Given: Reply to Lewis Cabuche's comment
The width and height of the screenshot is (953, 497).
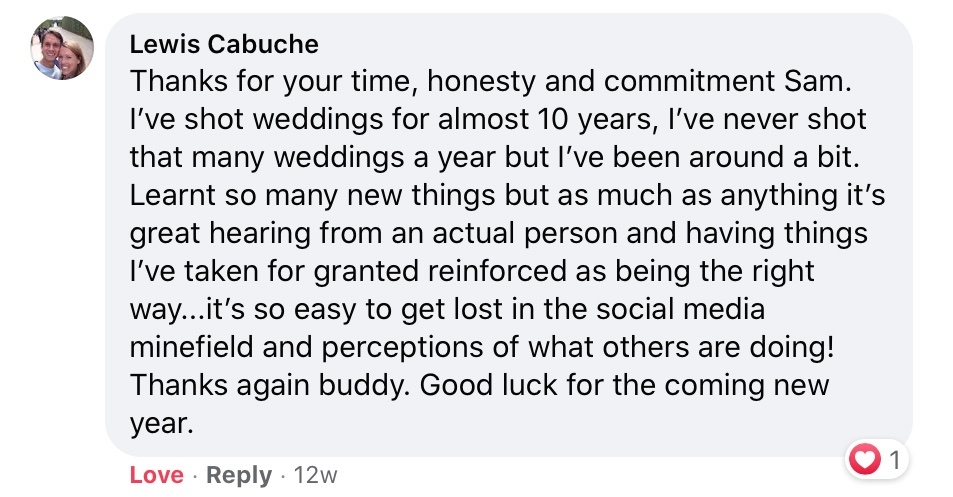Looking at the screenshot, I should pos(239,475).
